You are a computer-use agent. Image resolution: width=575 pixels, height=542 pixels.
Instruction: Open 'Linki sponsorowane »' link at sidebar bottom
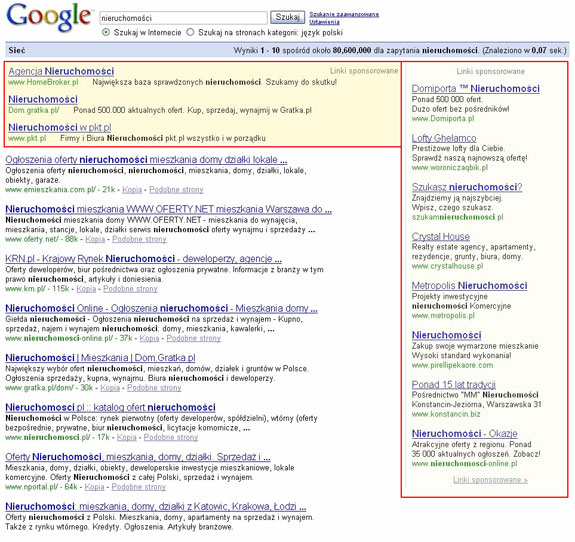tap(490, 480)
